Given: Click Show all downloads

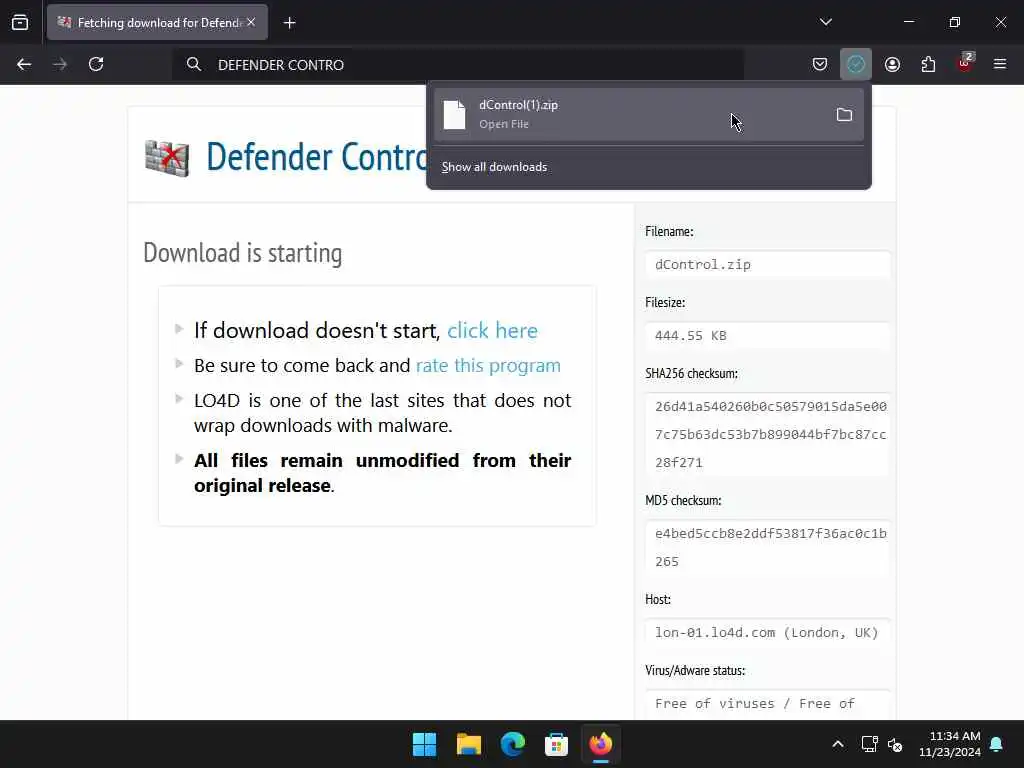Looking at the screenshot, I should (x=494, y=167).
